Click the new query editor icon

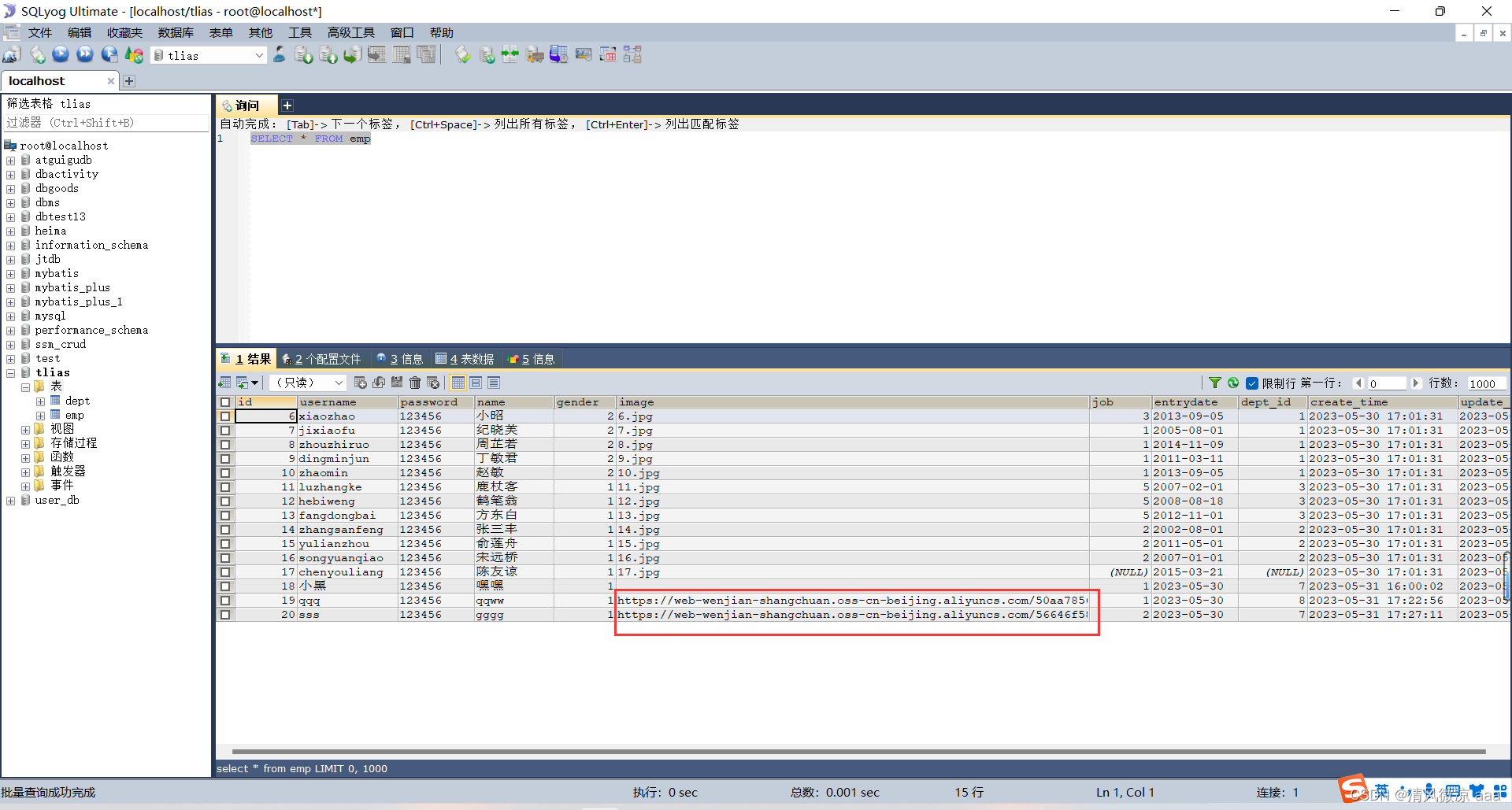point(37,55)
